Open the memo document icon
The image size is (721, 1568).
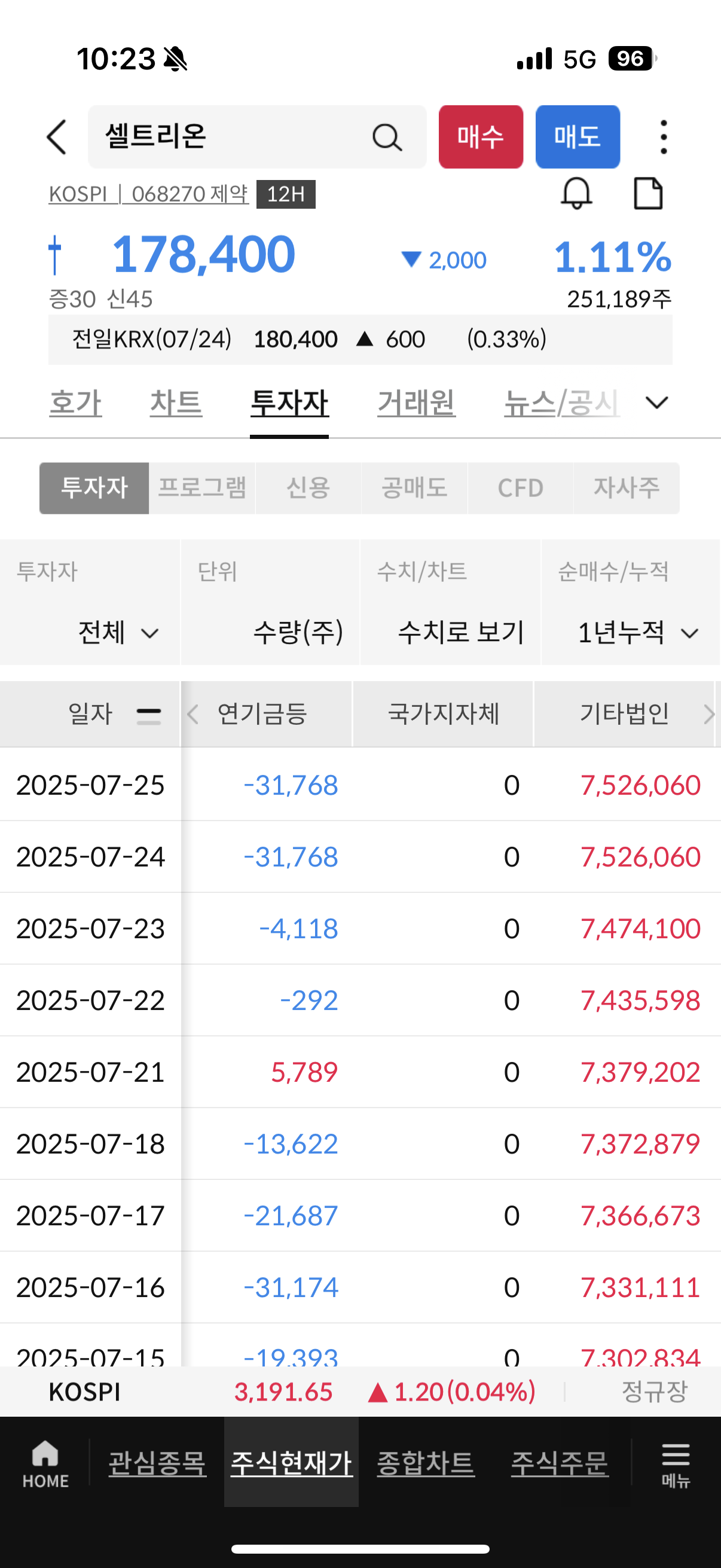(x=648, y=194)
